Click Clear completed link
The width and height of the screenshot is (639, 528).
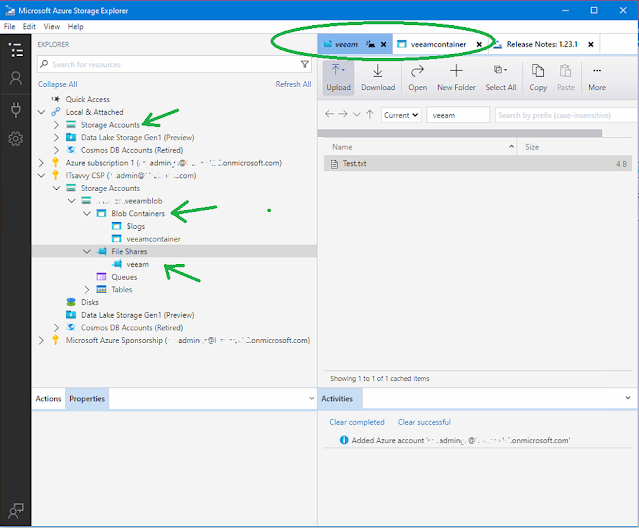click(x=357, y=422)
